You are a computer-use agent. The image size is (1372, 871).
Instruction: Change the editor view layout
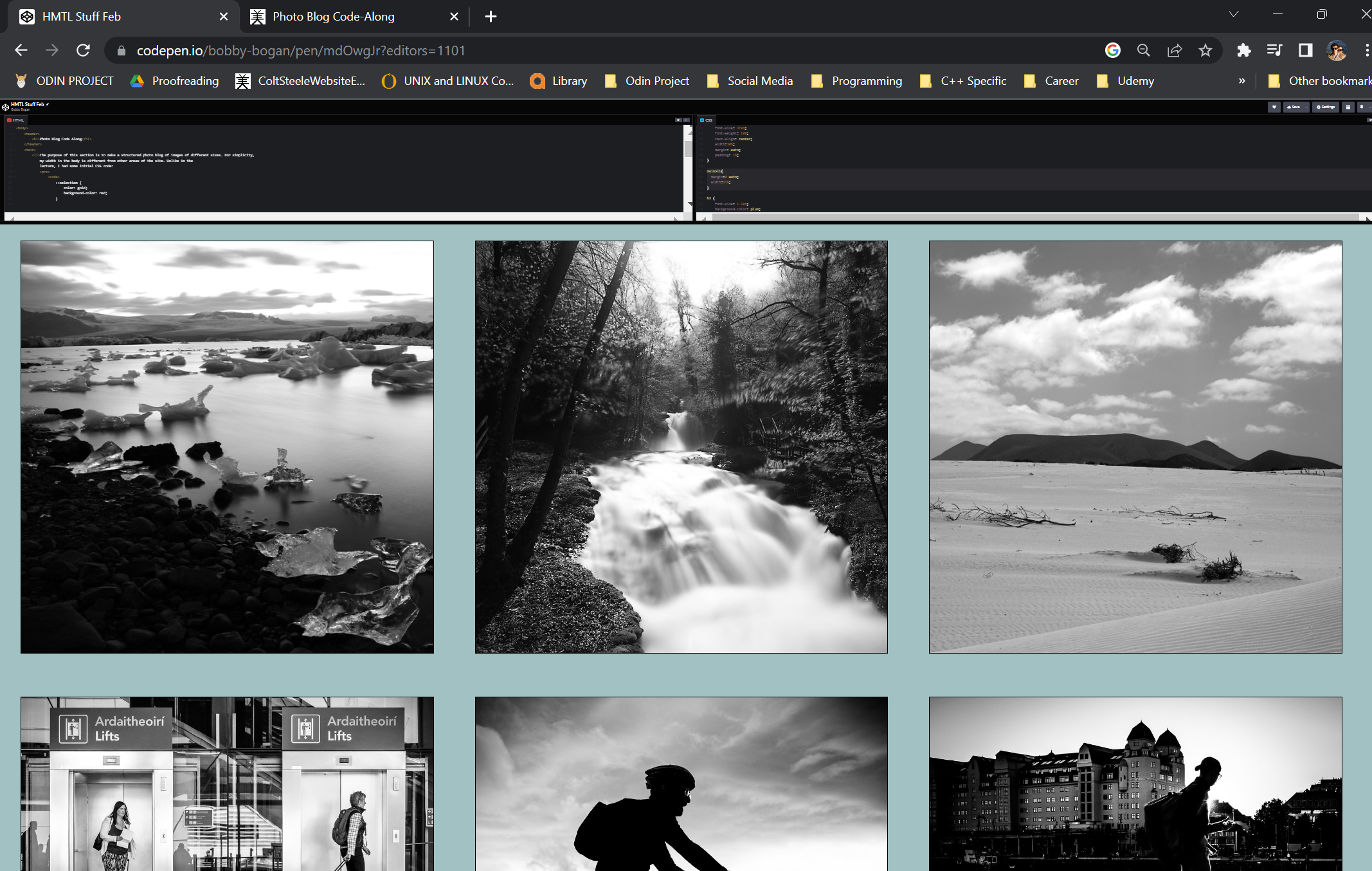click(x=1348, y=107)
